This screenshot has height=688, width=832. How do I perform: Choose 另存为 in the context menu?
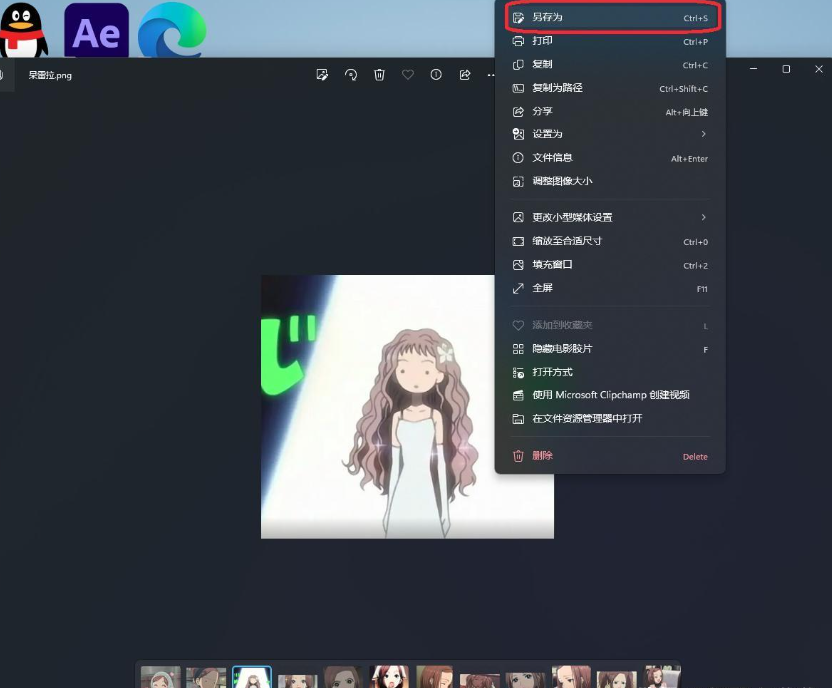(610, 17)
